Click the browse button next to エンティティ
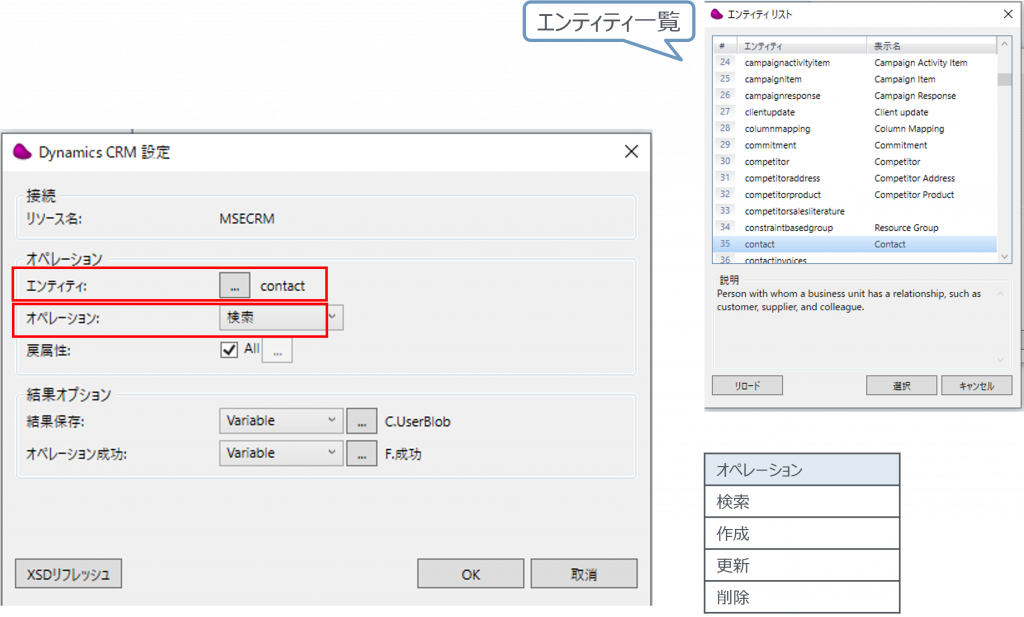 [x=234, y=286]
